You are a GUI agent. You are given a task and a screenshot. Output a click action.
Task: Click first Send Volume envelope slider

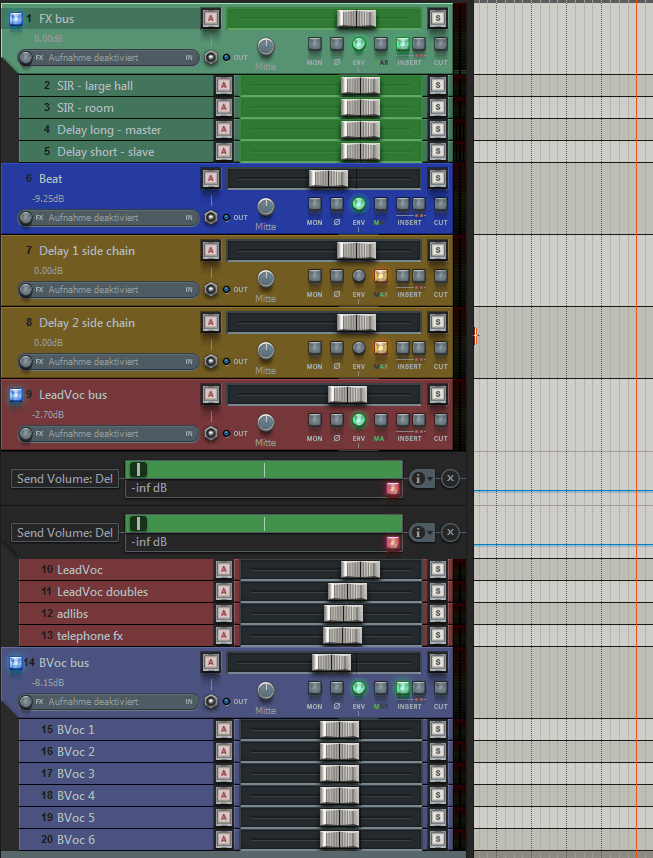[264, 469]
